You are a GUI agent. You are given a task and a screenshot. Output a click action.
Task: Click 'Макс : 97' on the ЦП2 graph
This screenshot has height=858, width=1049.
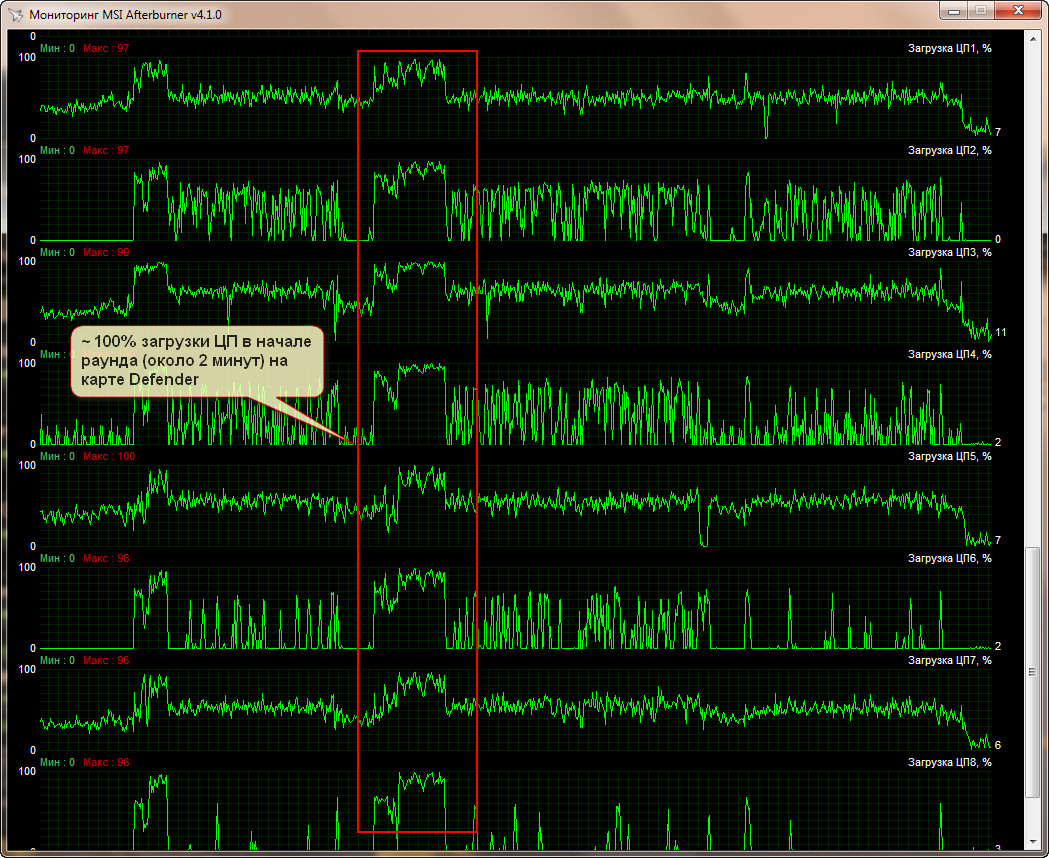point(106,150)
